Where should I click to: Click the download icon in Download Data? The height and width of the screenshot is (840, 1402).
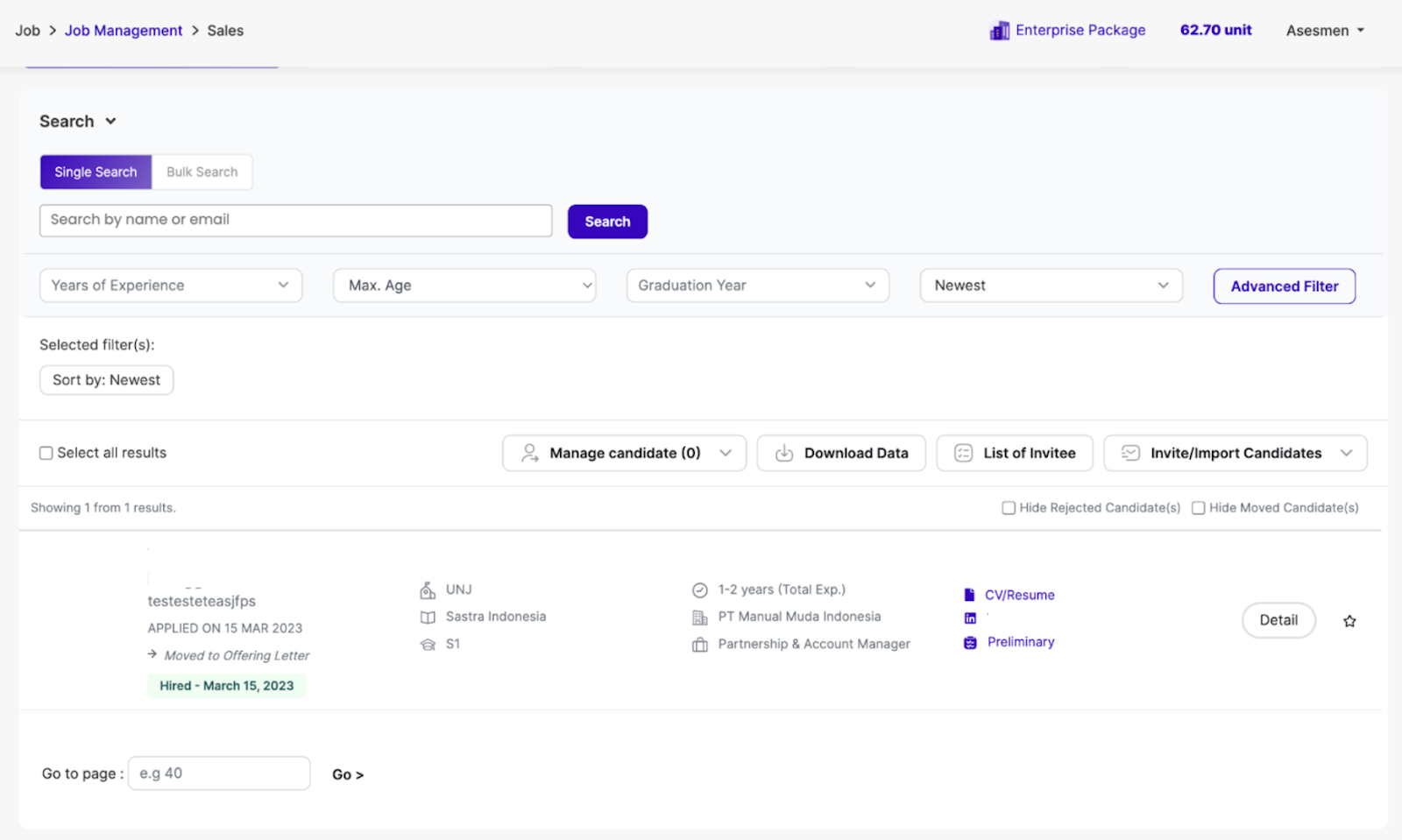point(784,453)
